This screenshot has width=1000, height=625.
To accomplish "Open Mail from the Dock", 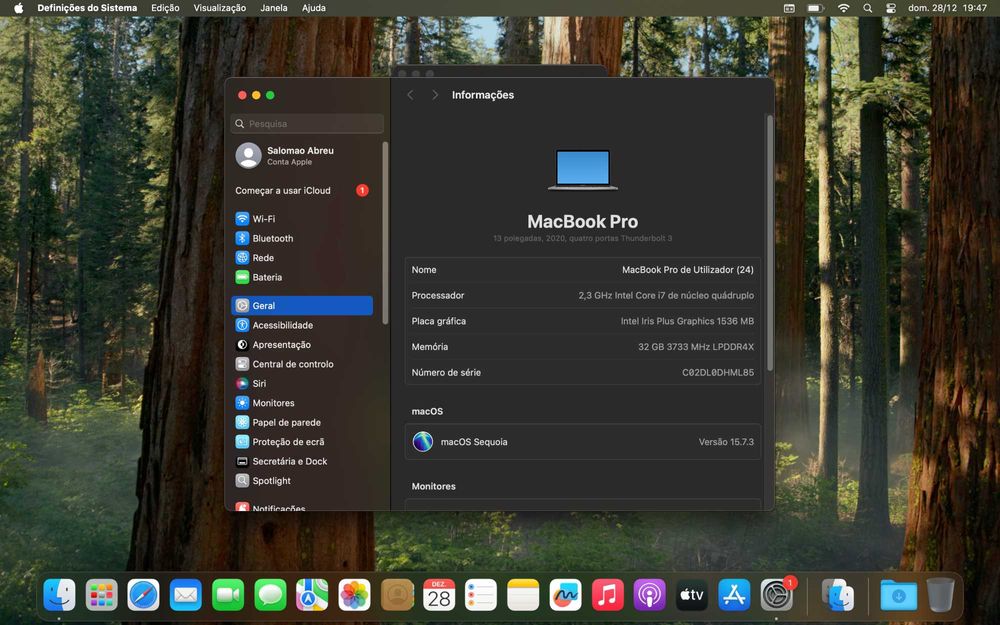I will click(186, 596).
